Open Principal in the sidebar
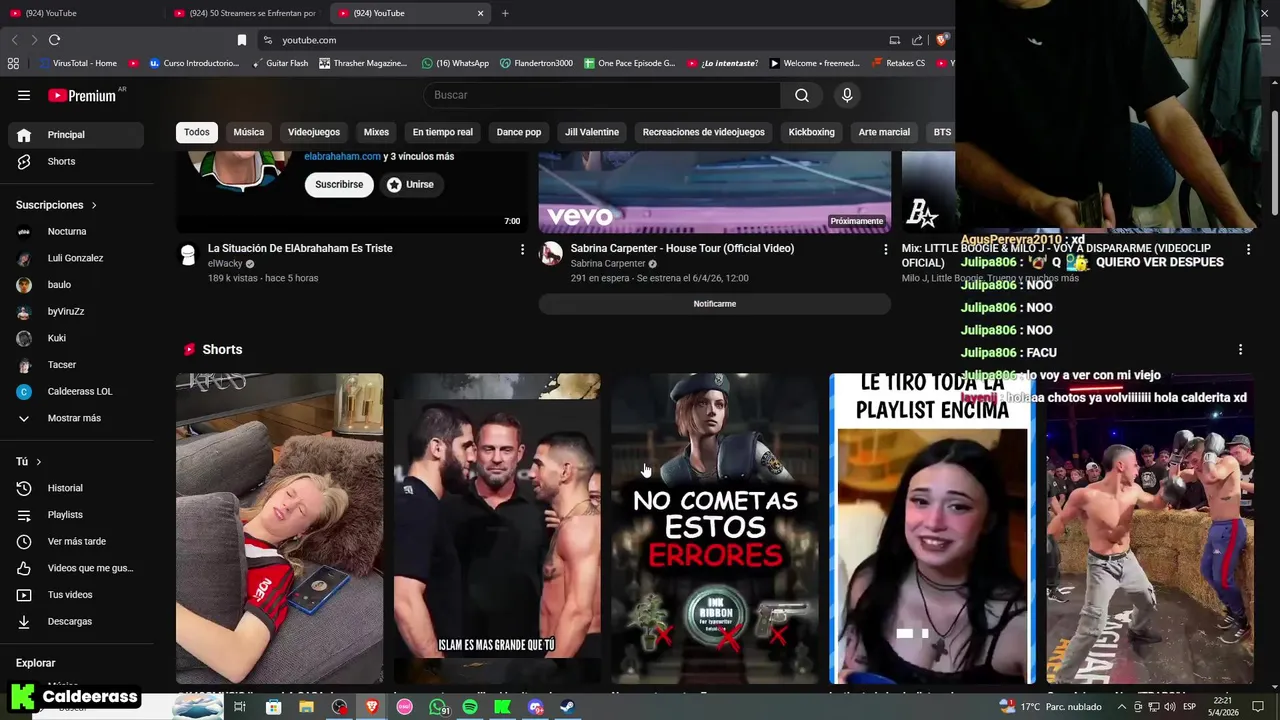Viewport: 1280px width, 720px height. coord(75,135)
